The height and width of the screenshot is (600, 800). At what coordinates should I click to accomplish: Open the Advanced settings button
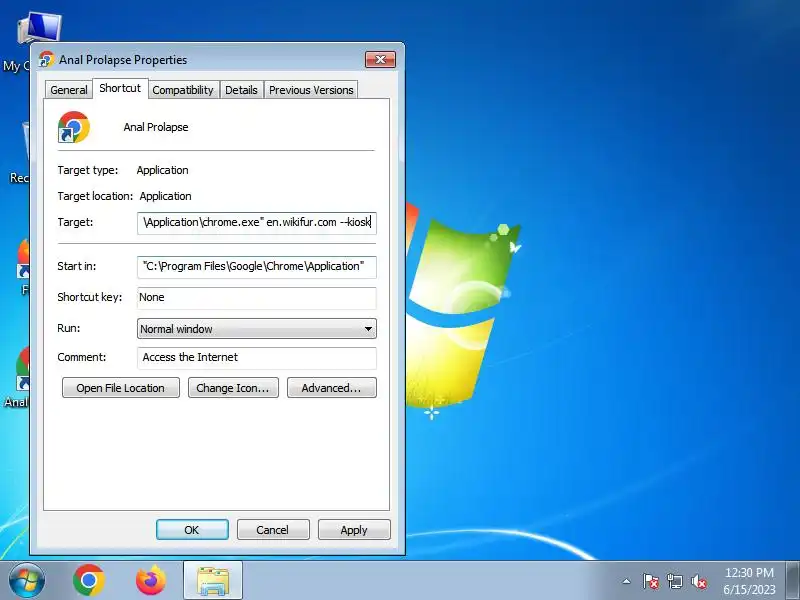point(332,388)
